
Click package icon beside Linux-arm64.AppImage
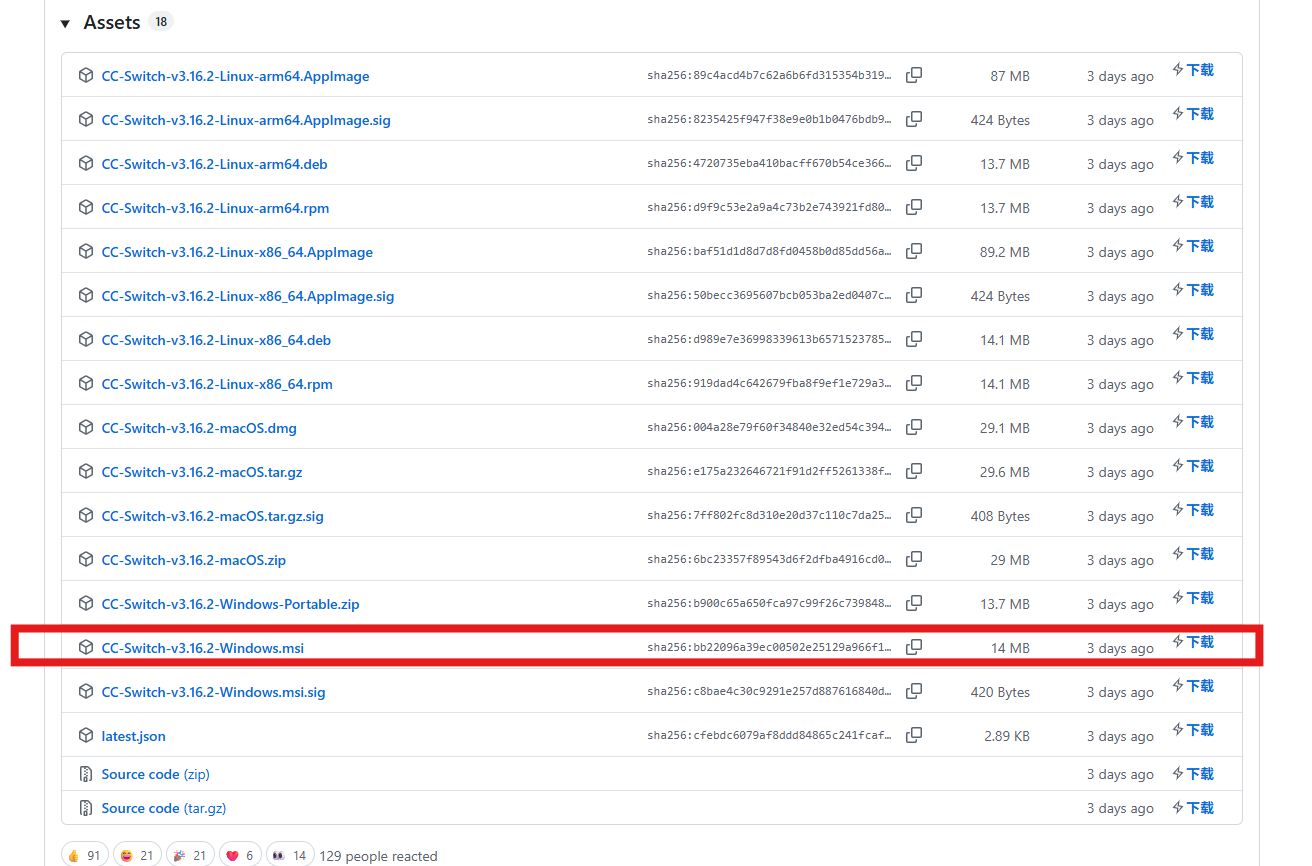(86, 76)
